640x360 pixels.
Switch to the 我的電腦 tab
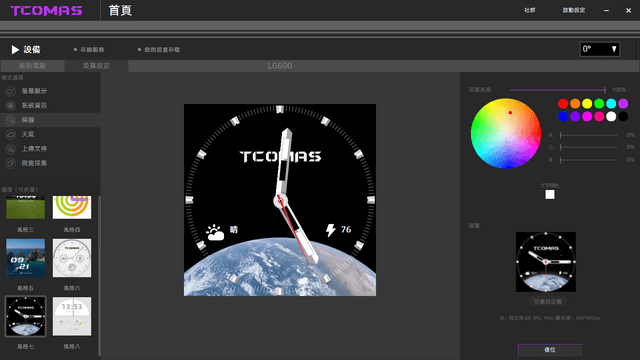(x=32, y=66)
